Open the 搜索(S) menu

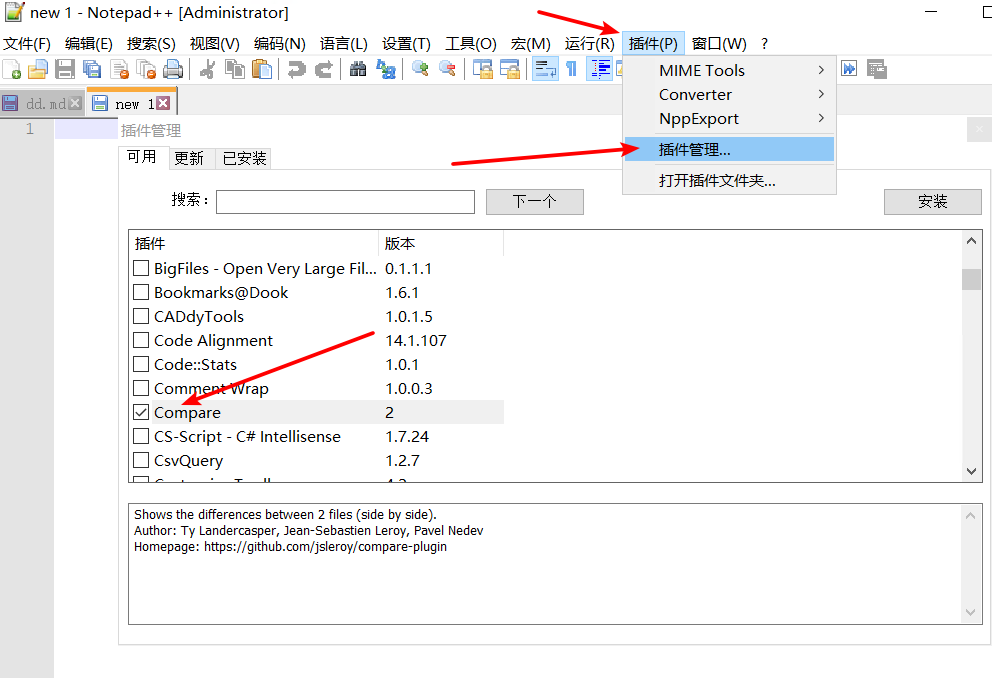pos(151,44)
